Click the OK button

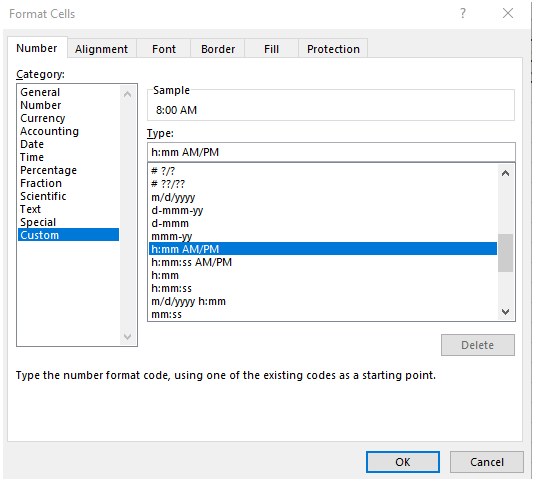(x=403, y=462)
